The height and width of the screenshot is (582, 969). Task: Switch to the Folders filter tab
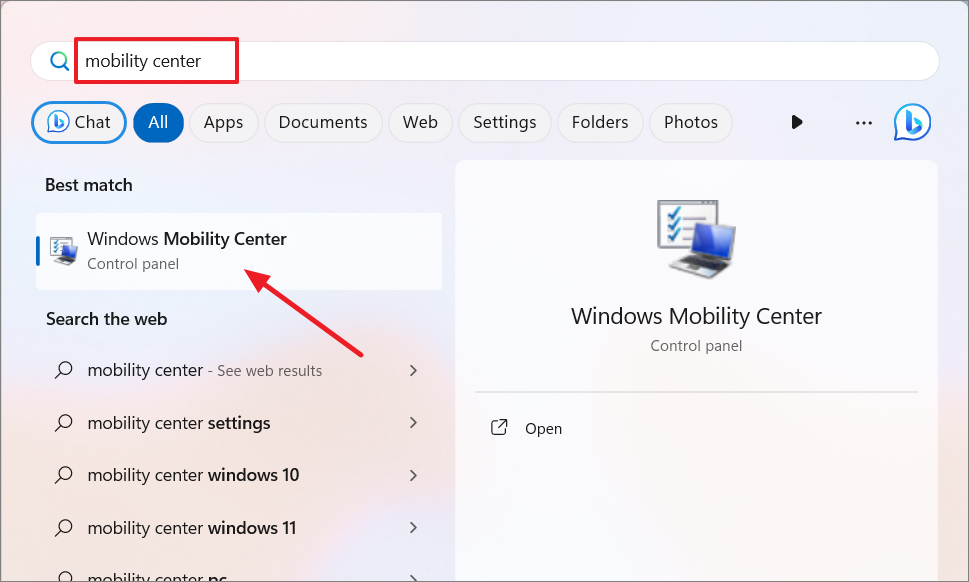point(600,122)
